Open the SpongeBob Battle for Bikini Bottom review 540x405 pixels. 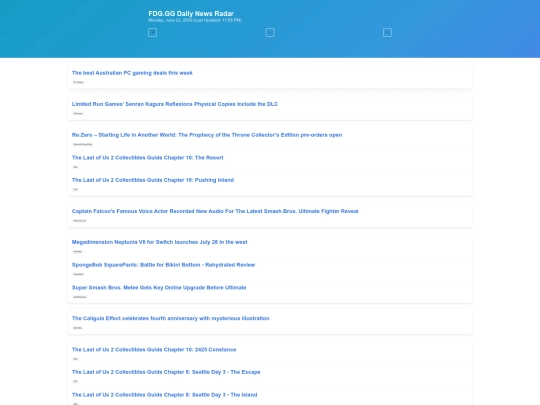[x=163, y=265]
